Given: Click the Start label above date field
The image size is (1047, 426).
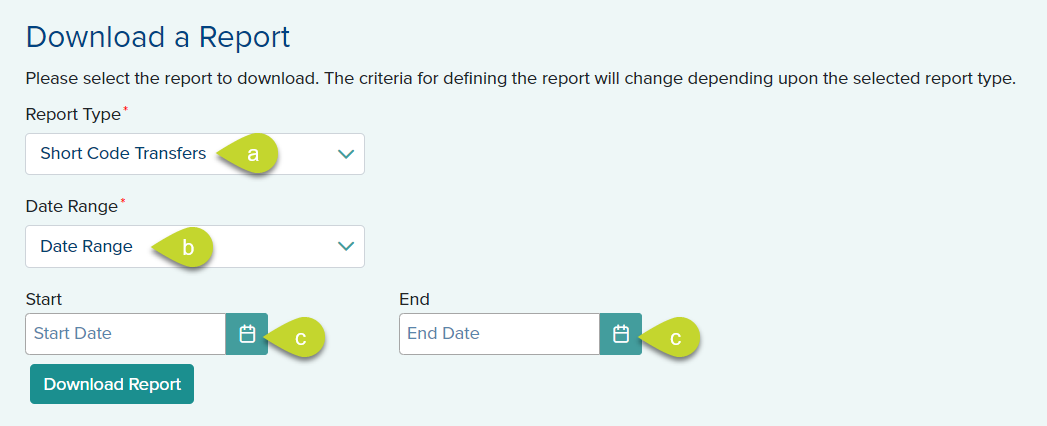Looking at the screenshot, I should (44, 299).
